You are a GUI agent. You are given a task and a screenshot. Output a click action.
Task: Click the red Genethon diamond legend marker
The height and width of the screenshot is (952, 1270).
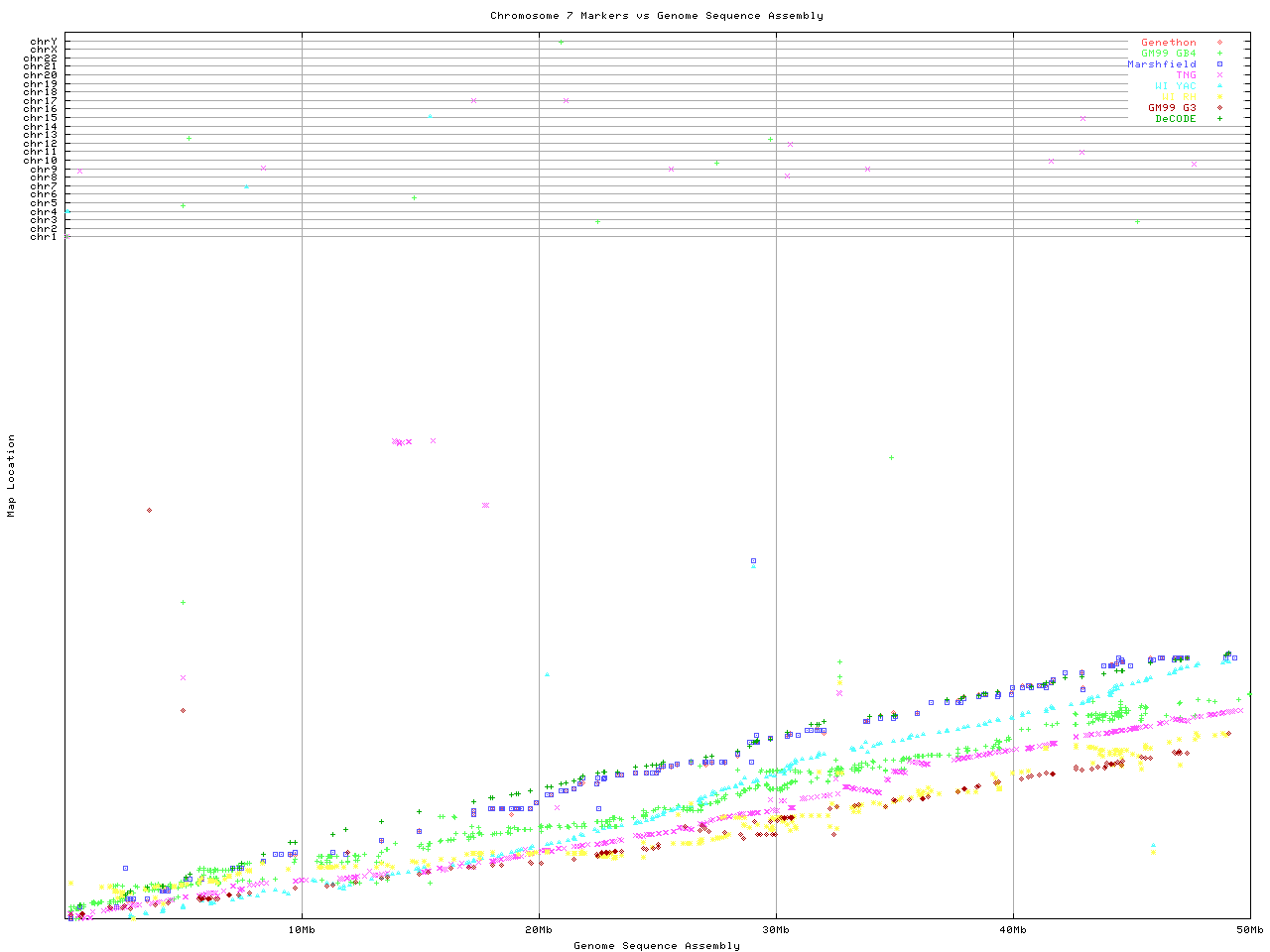point(1219,43)
